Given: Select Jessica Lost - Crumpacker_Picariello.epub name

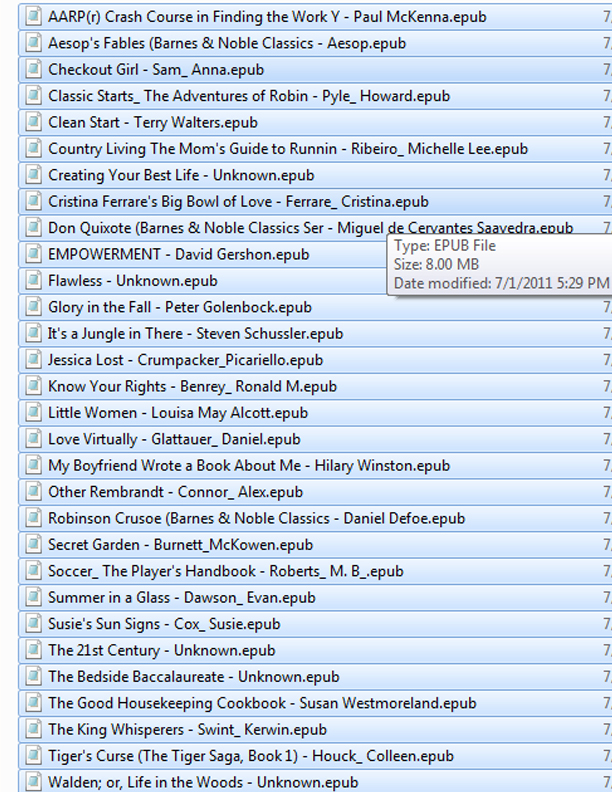Looking at the screenshot, I should coord(185,360).
